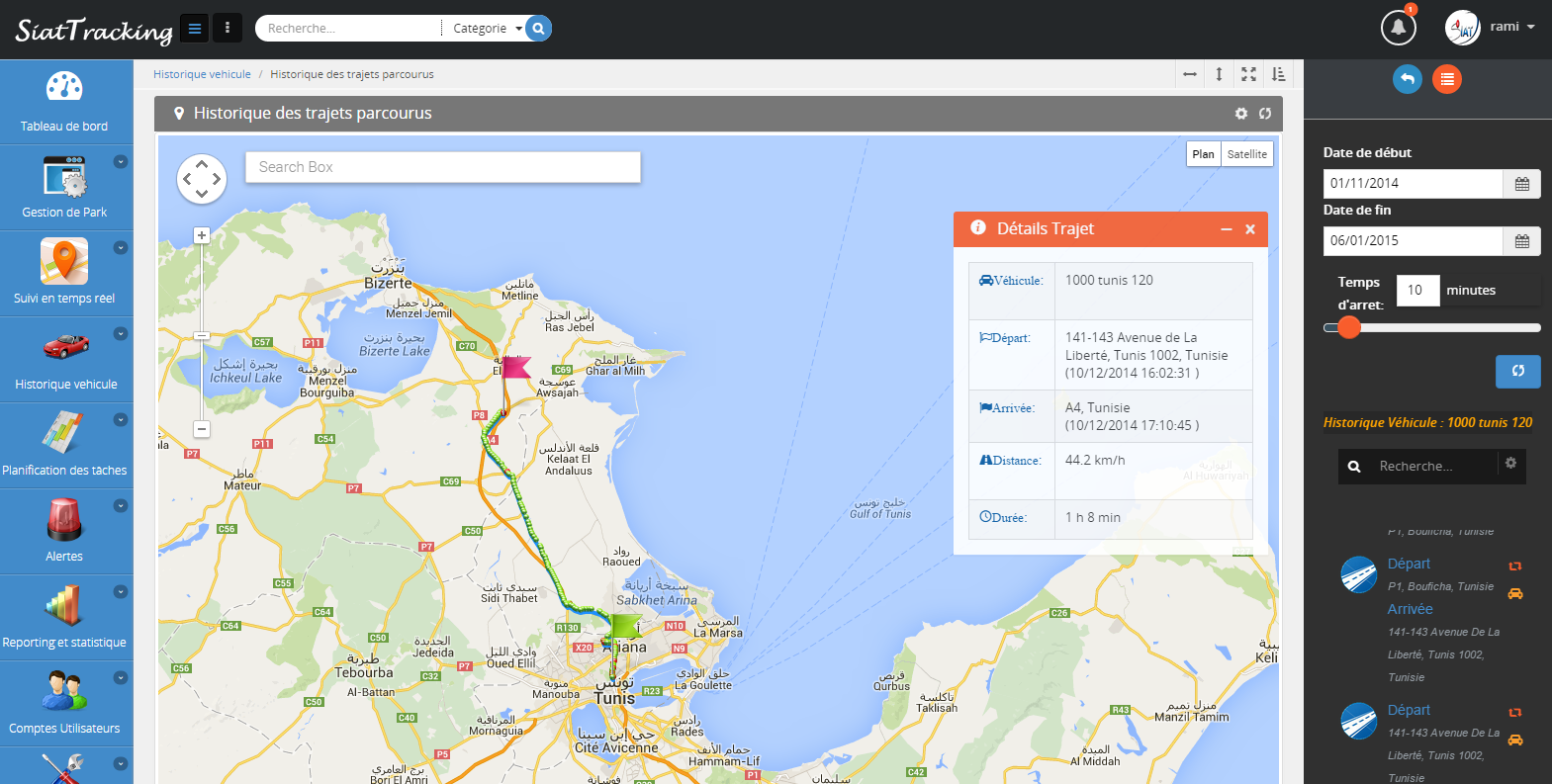Click the Temps d'arret slider handle

[x=1349, y=328]
